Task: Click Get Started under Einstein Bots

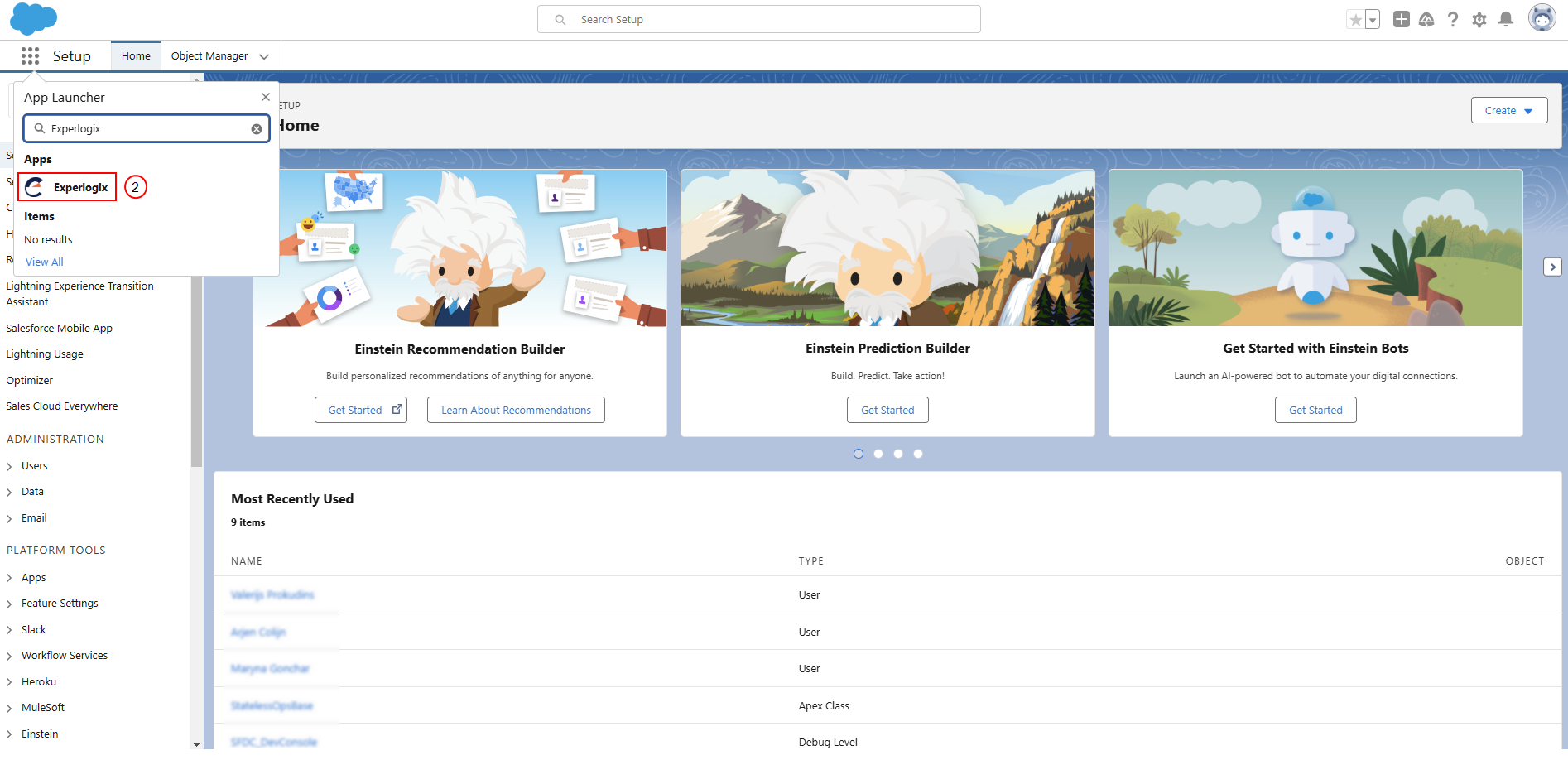Action: [x=1315, y=410]
